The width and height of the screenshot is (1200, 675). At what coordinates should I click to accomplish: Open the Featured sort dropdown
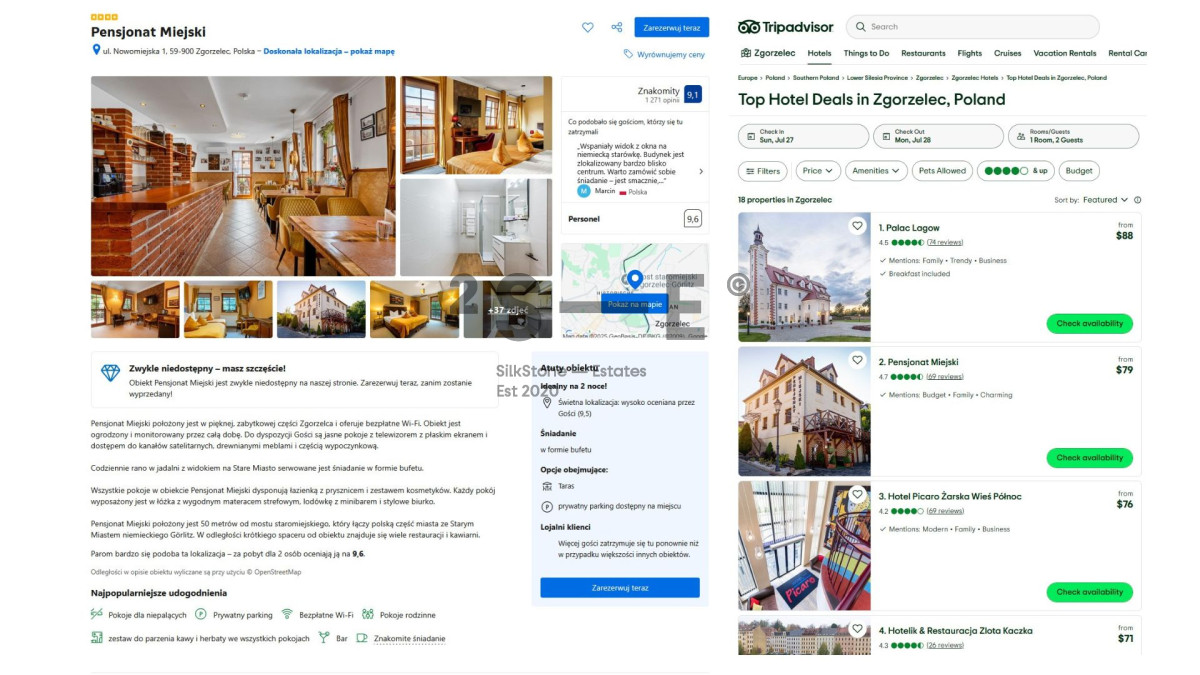click(1105, 200)
